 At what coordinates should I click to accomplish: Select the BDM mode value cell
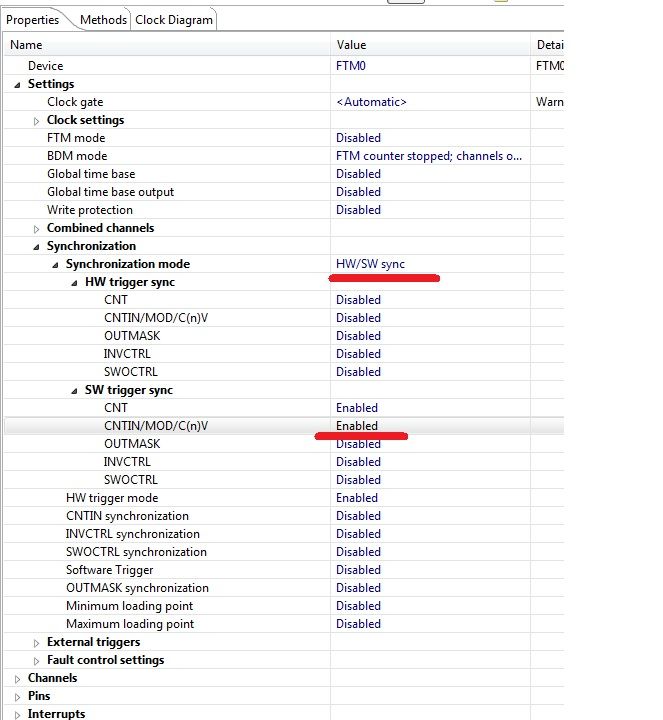428,156
